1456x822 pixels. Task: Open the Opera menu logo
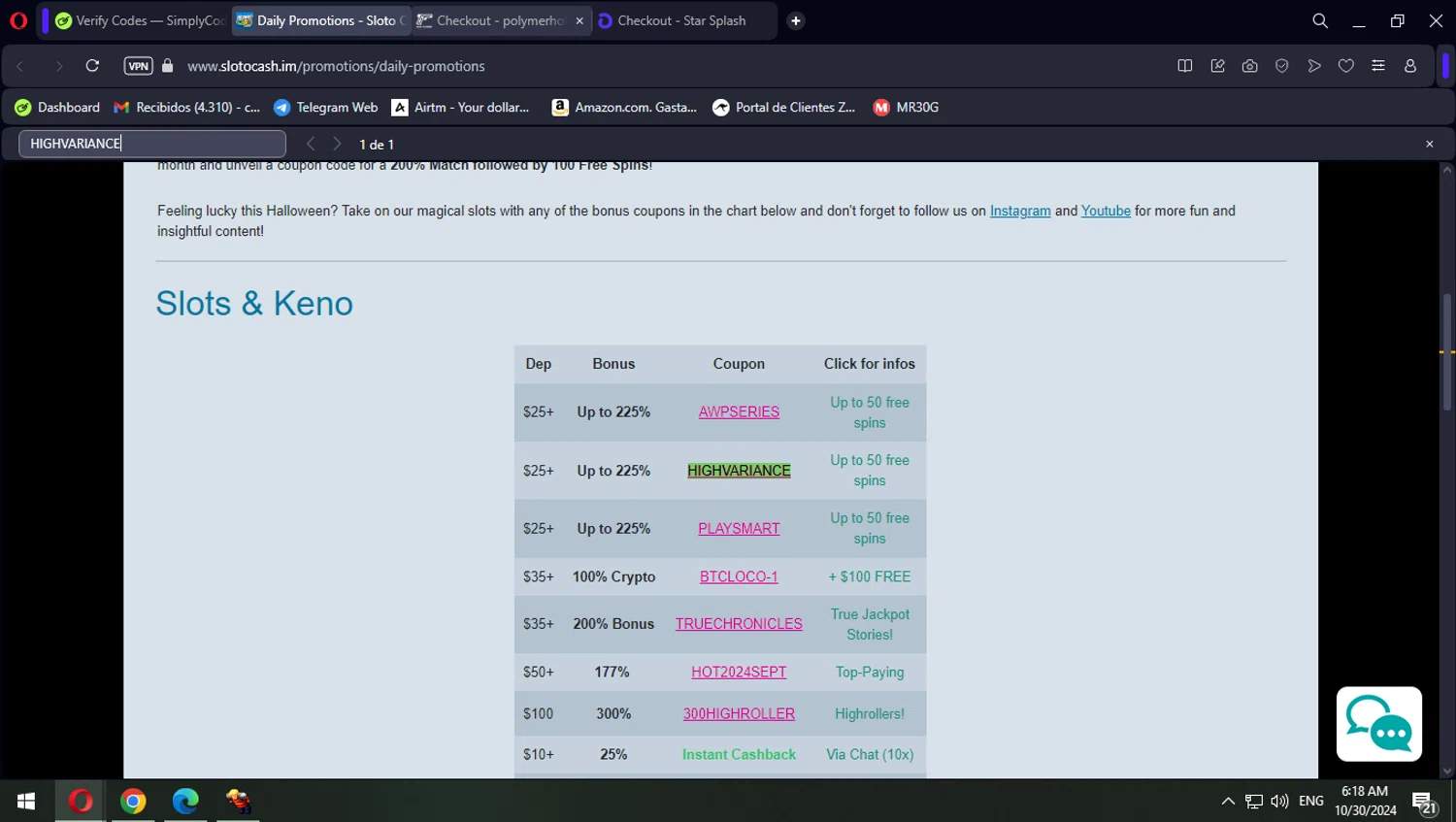(18, 20)
